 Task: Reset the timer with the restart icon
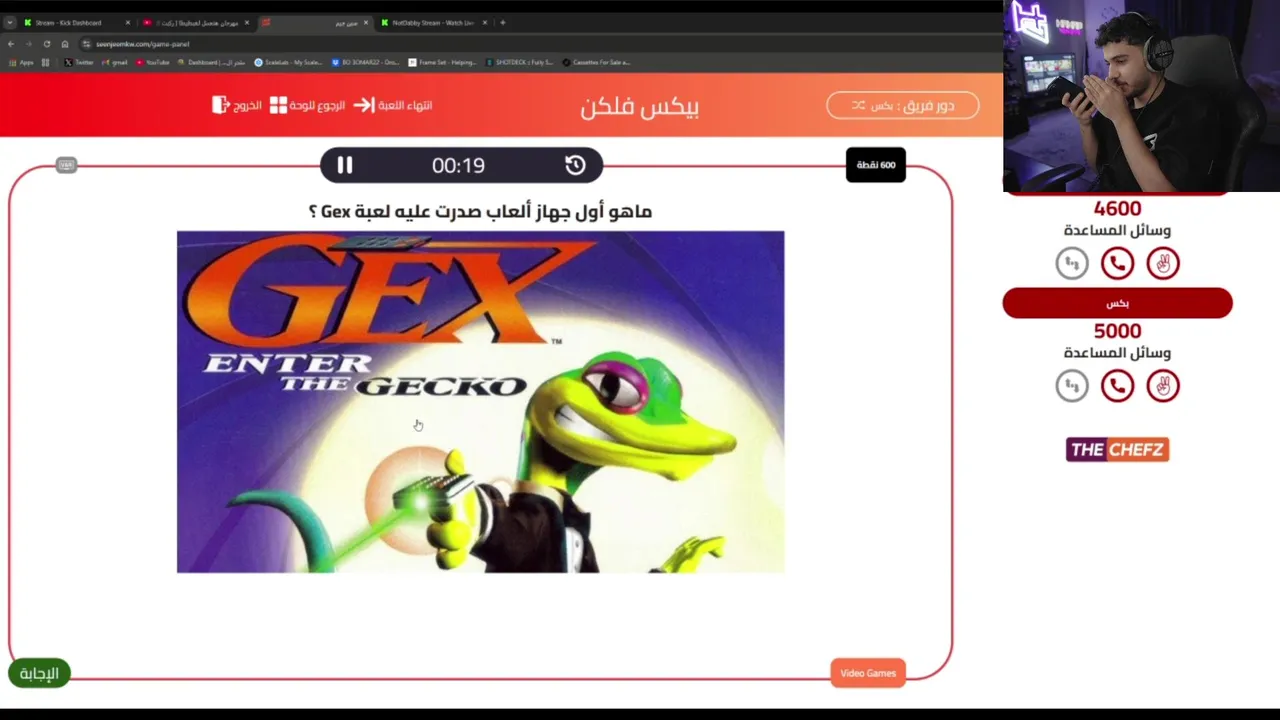pos(575,165)
